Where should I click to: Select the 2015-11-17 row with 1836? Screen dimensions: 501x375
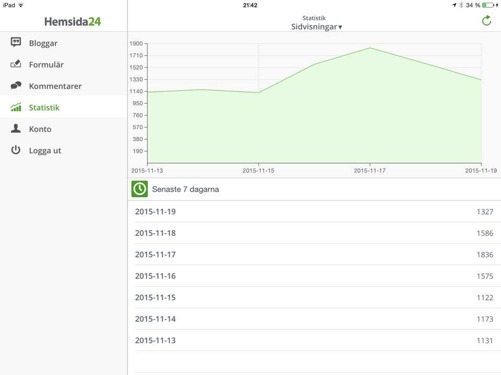[314, 255]
